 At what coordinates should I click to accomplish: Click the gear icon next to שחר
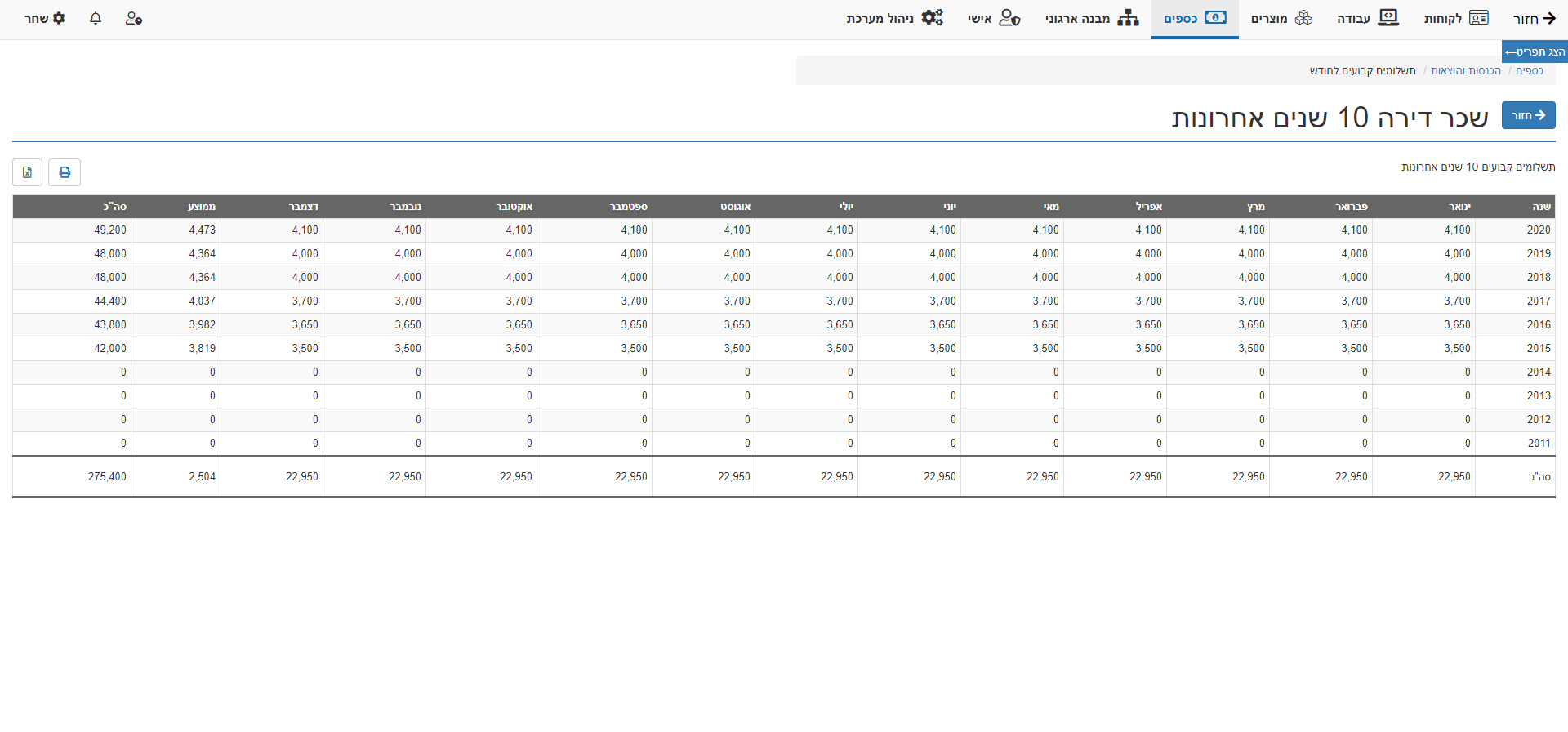click(59, 18)
